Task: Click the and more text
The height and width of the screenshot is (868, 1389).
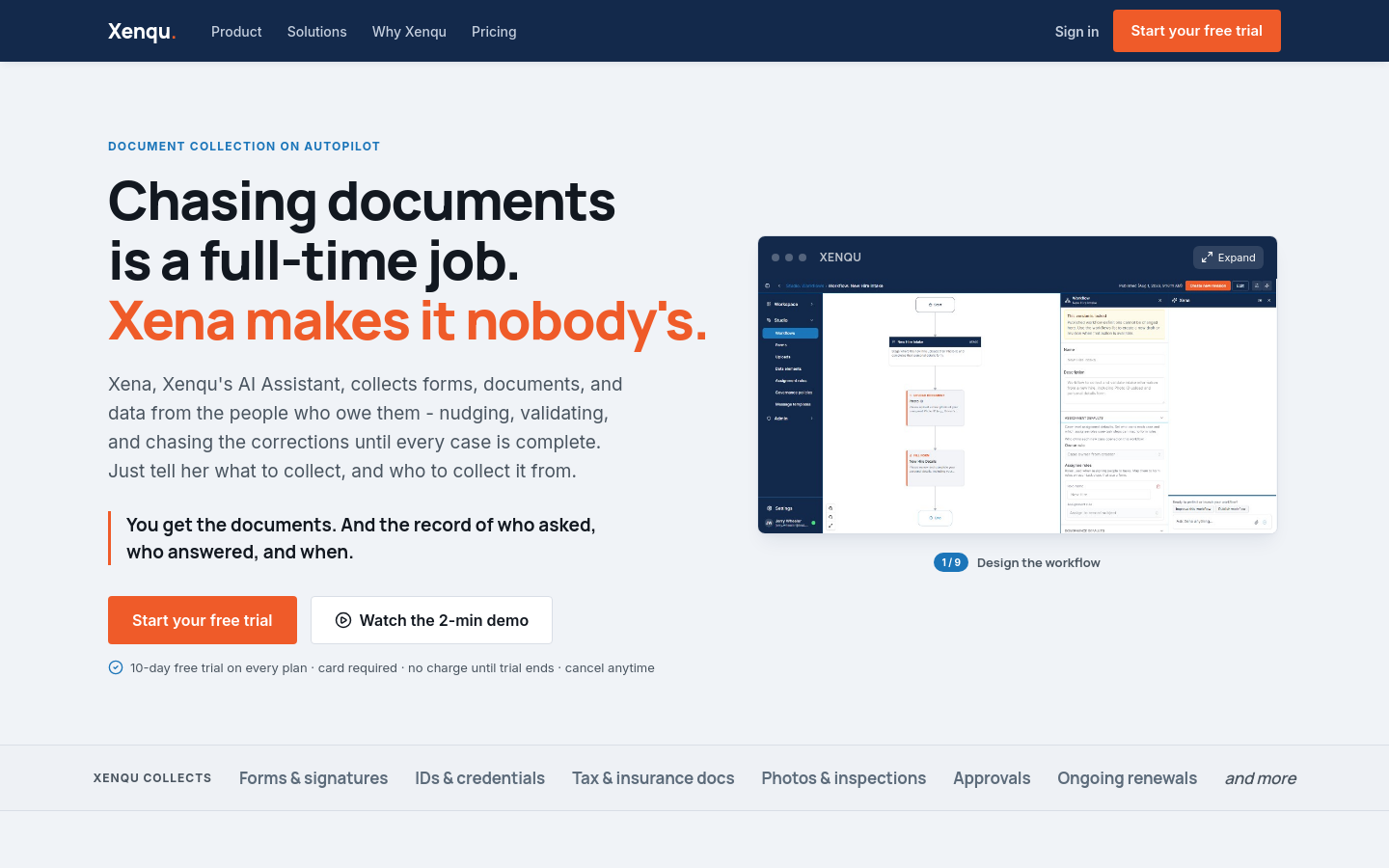Action: point(1261,778)
